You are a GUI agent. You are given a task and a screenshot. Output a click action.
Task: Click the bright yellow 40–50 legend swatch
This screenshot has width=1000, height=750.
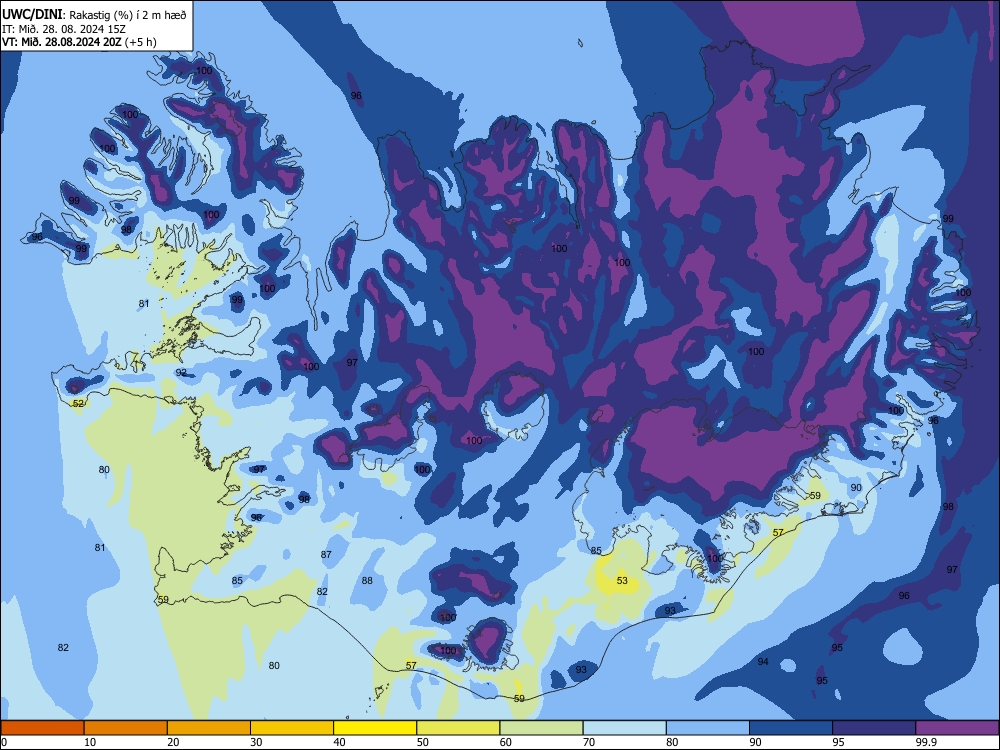click(x=375, y=728)
